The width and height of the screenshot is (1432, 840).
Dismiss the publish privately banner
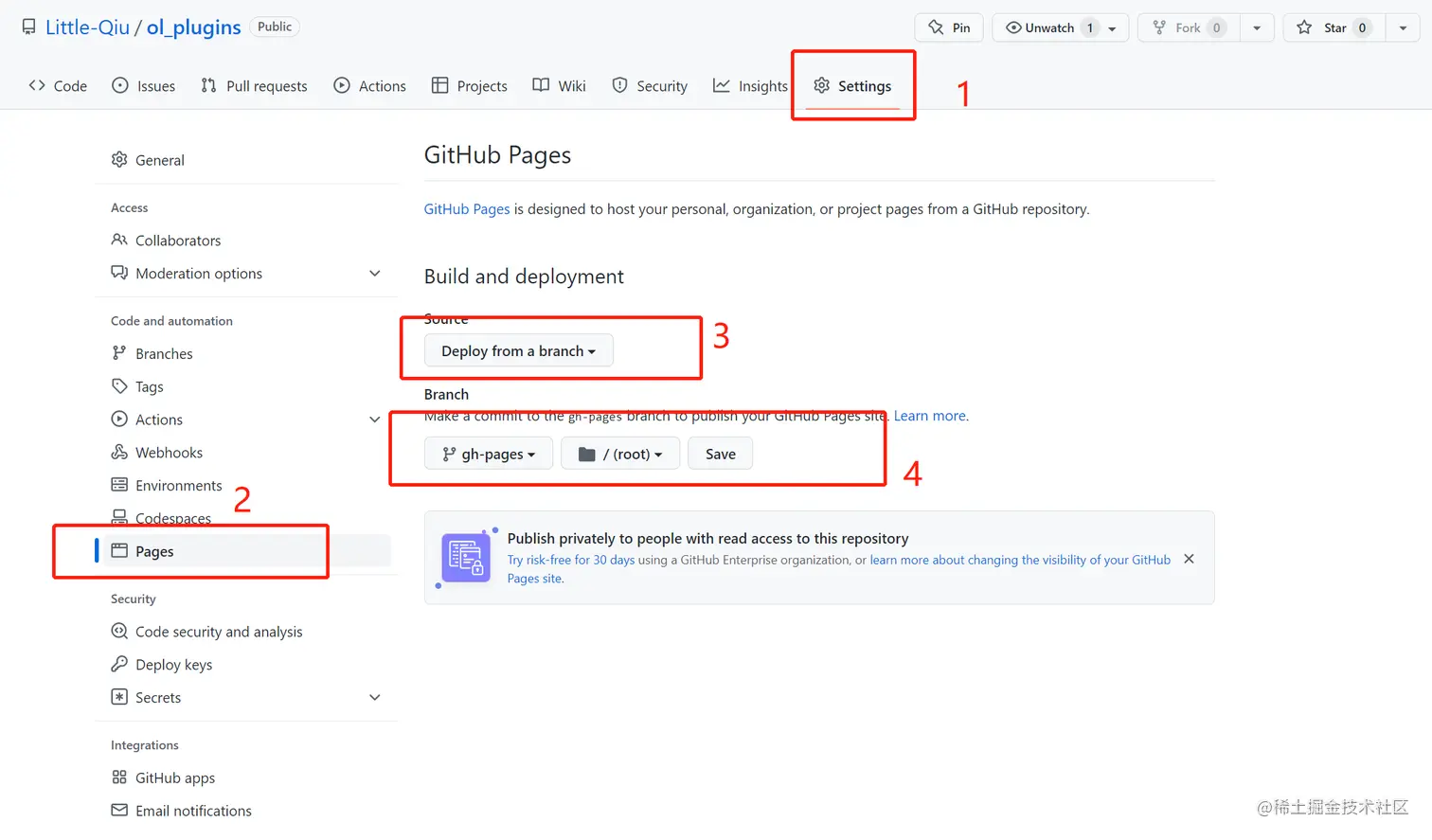[1189, 559]
